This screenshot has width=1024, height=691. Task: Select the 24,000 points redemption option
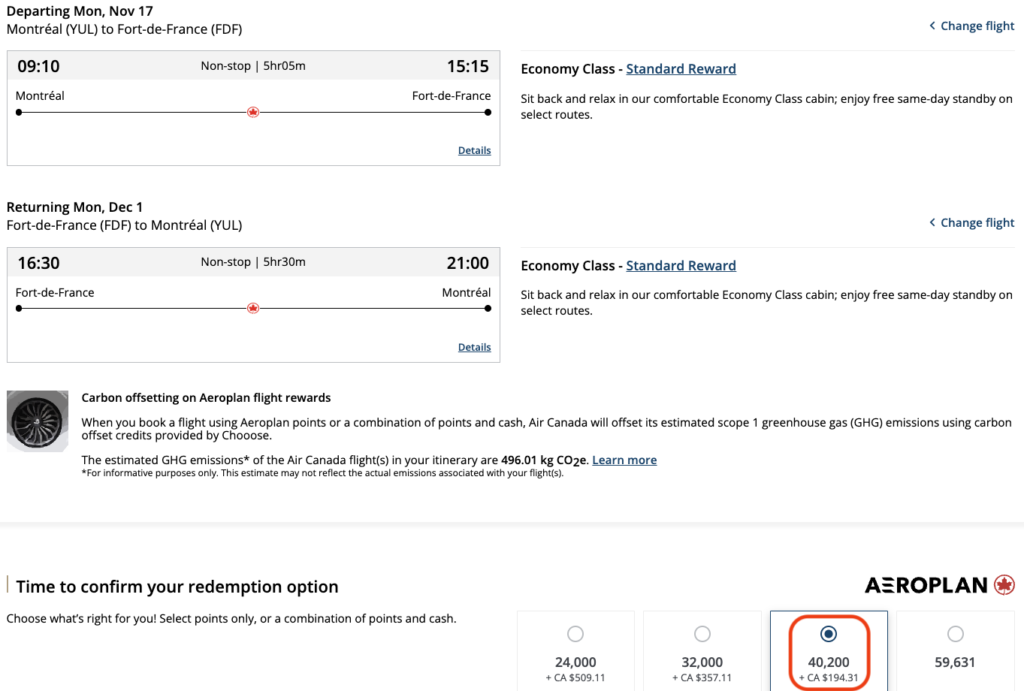(575, 634)
